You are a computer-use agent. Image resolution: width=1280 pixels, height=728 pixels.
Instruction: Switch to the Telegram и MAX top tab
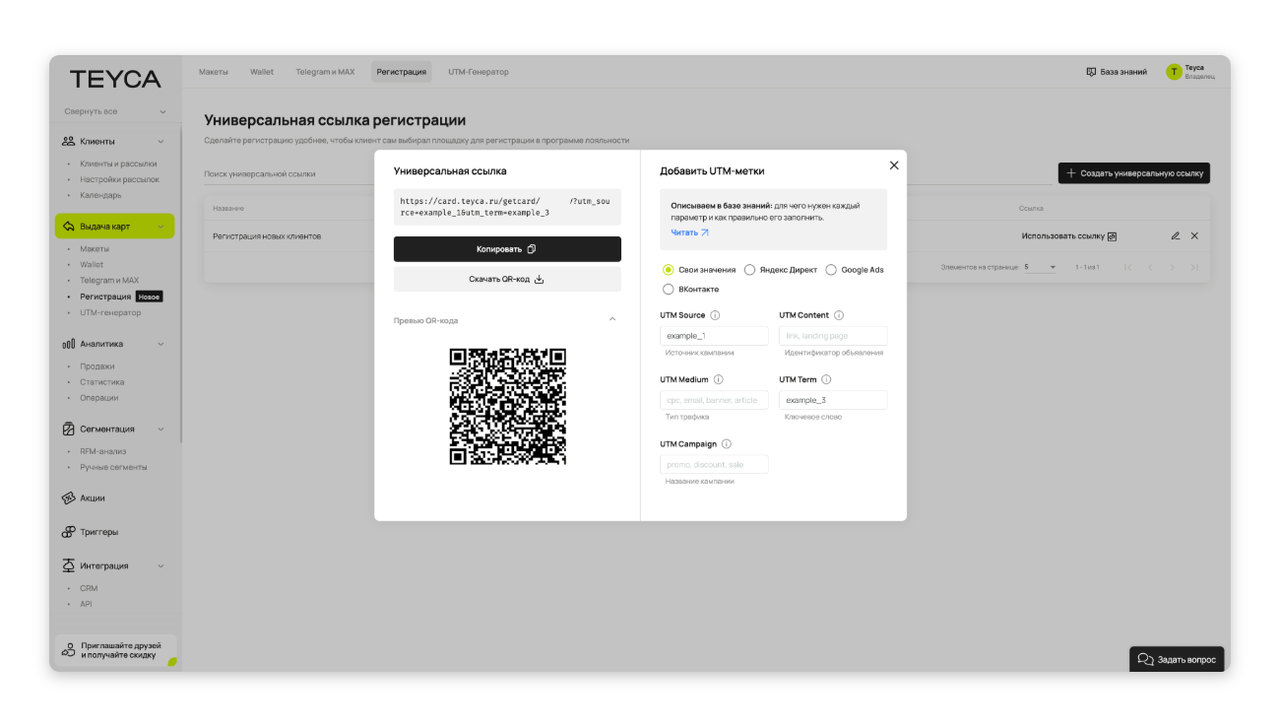pyautogui.click(x=325, y=72)
